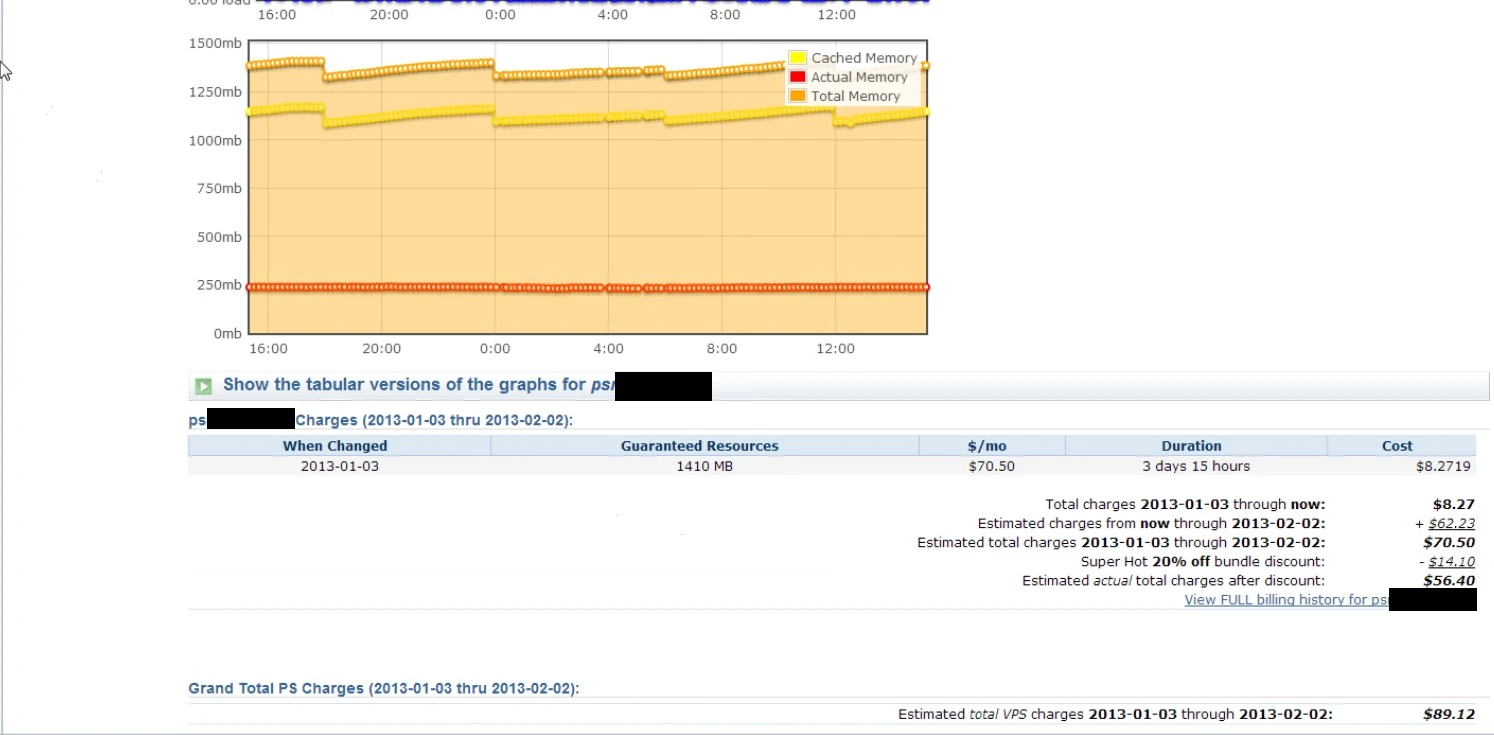Click the Cost column header

pos(1398,446)
